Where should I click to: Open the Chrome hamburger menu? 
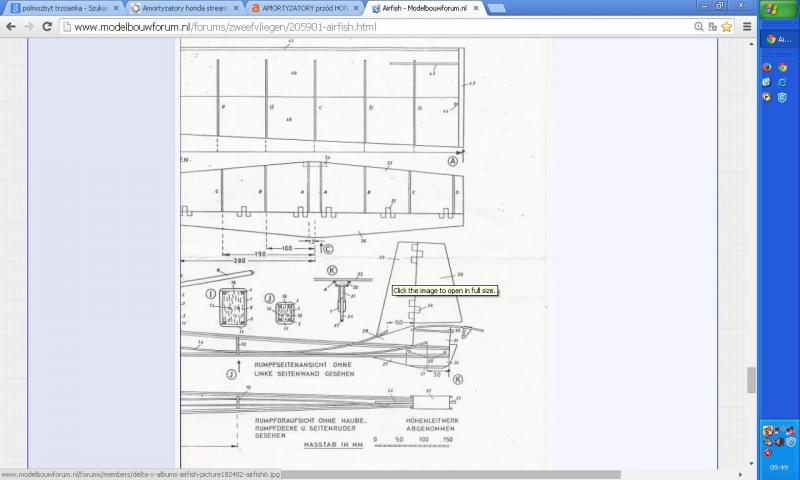click(746, 26)
